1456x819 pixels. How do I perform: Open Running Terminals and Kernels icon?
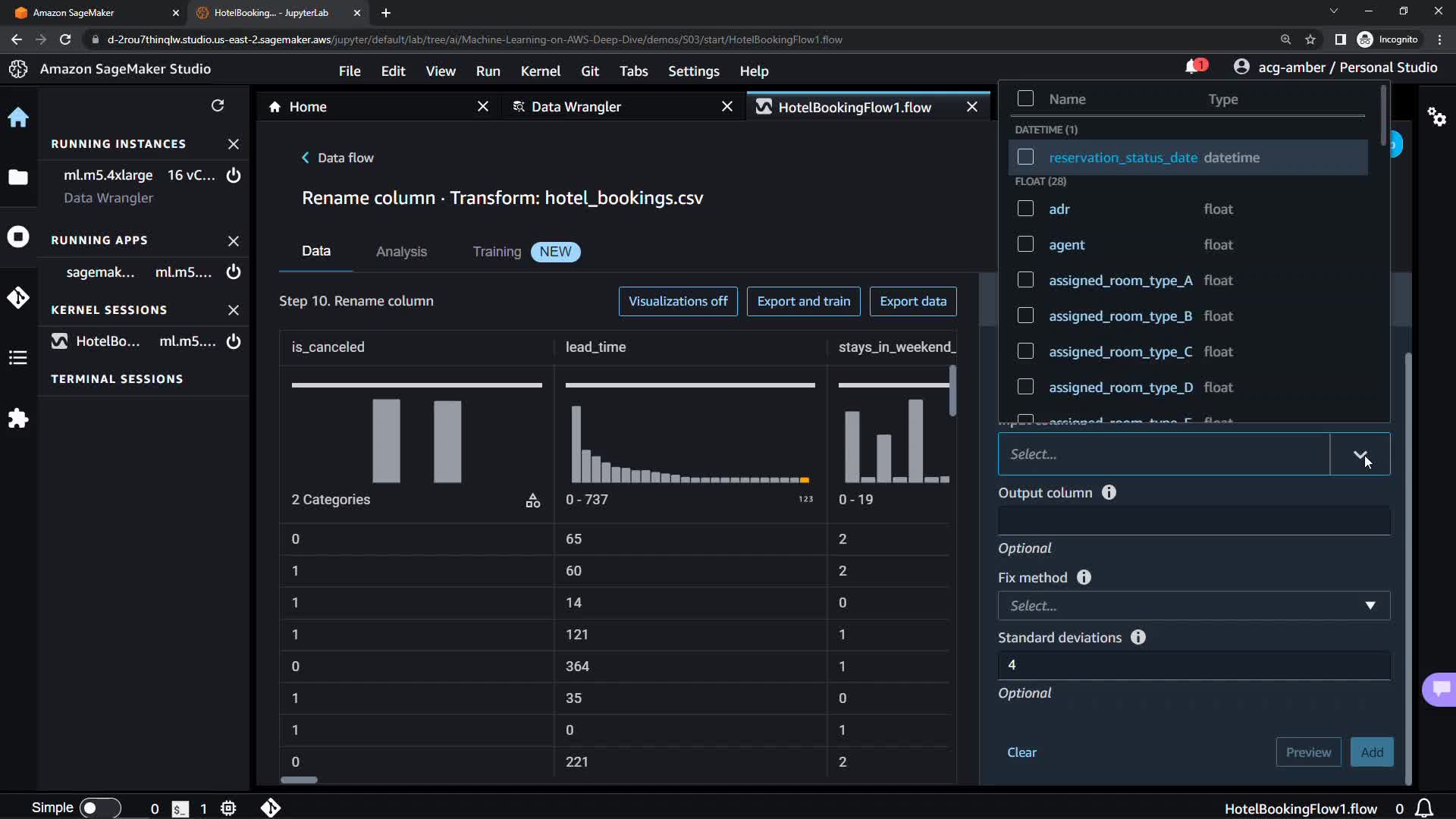pos(18,237)
